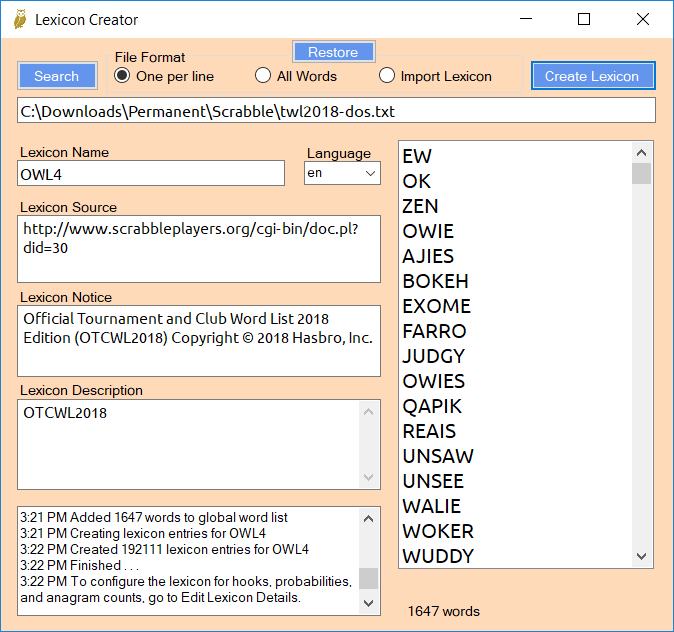Click the word list scroll down arrow

pyautogui.click(x=641, y=556)
